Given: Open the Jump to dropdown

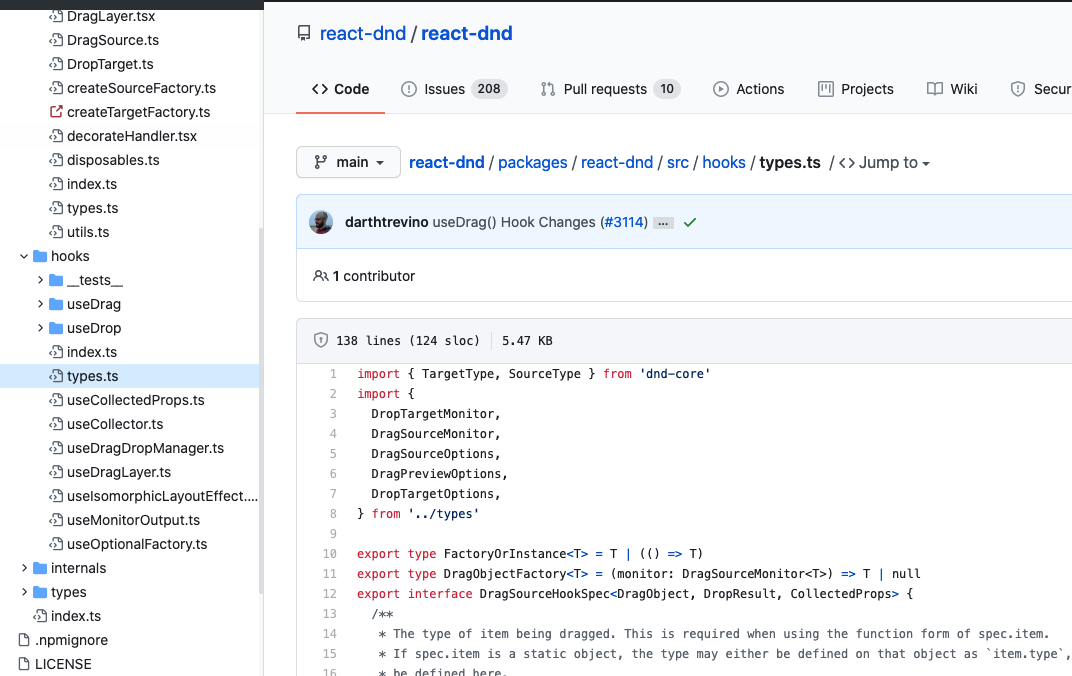Looking at the screenshot, I should click(884, 163).
